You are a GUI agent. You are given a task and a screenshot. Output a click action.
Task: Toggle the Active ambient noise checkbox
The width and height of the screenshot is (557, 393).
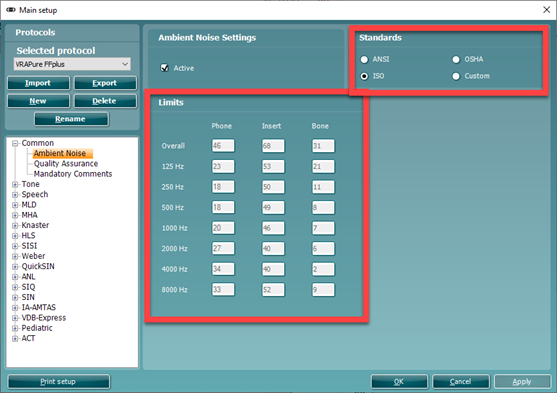point(164,68)
